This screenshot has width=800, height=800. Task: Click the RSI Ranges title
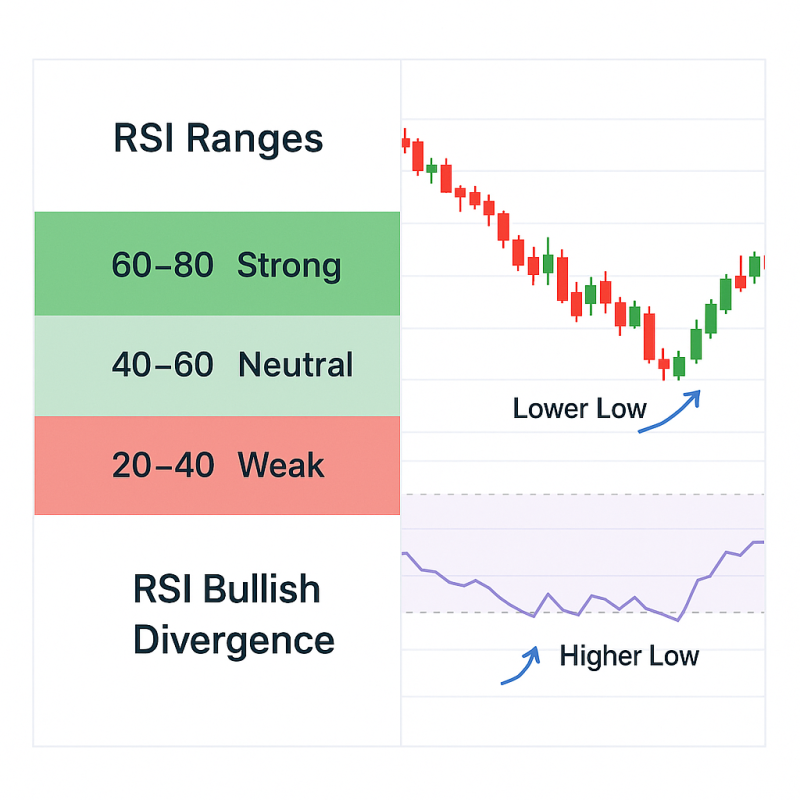coord(218,139)
